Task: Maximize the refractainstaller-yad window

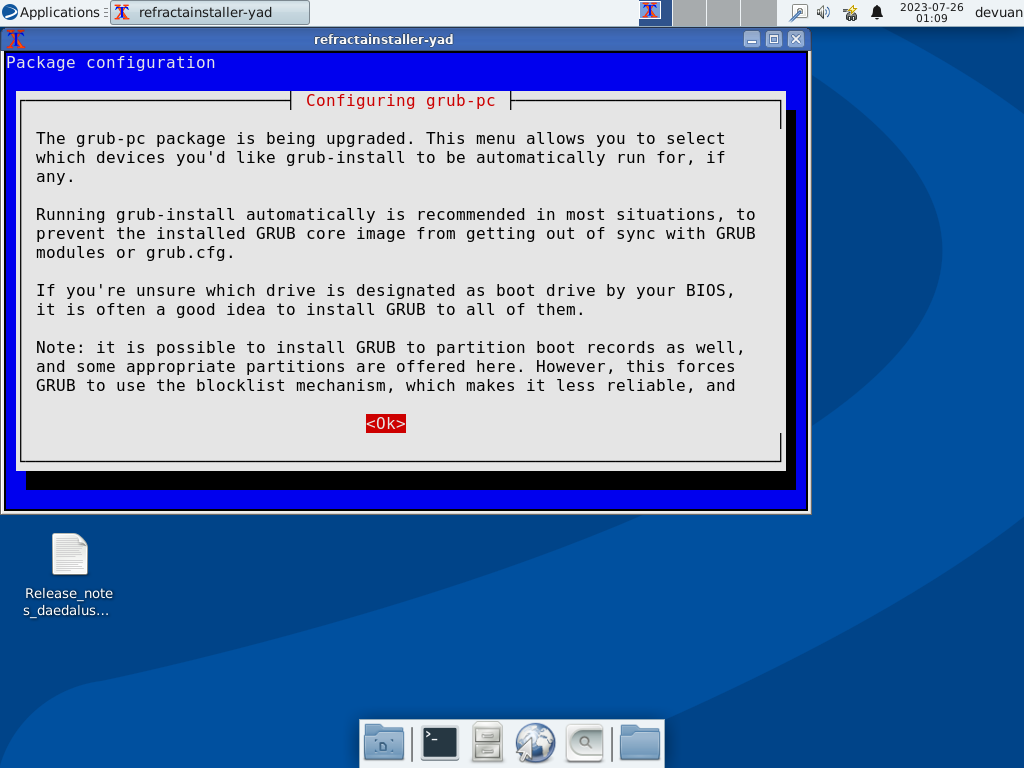Action: (x=774, y=39)
